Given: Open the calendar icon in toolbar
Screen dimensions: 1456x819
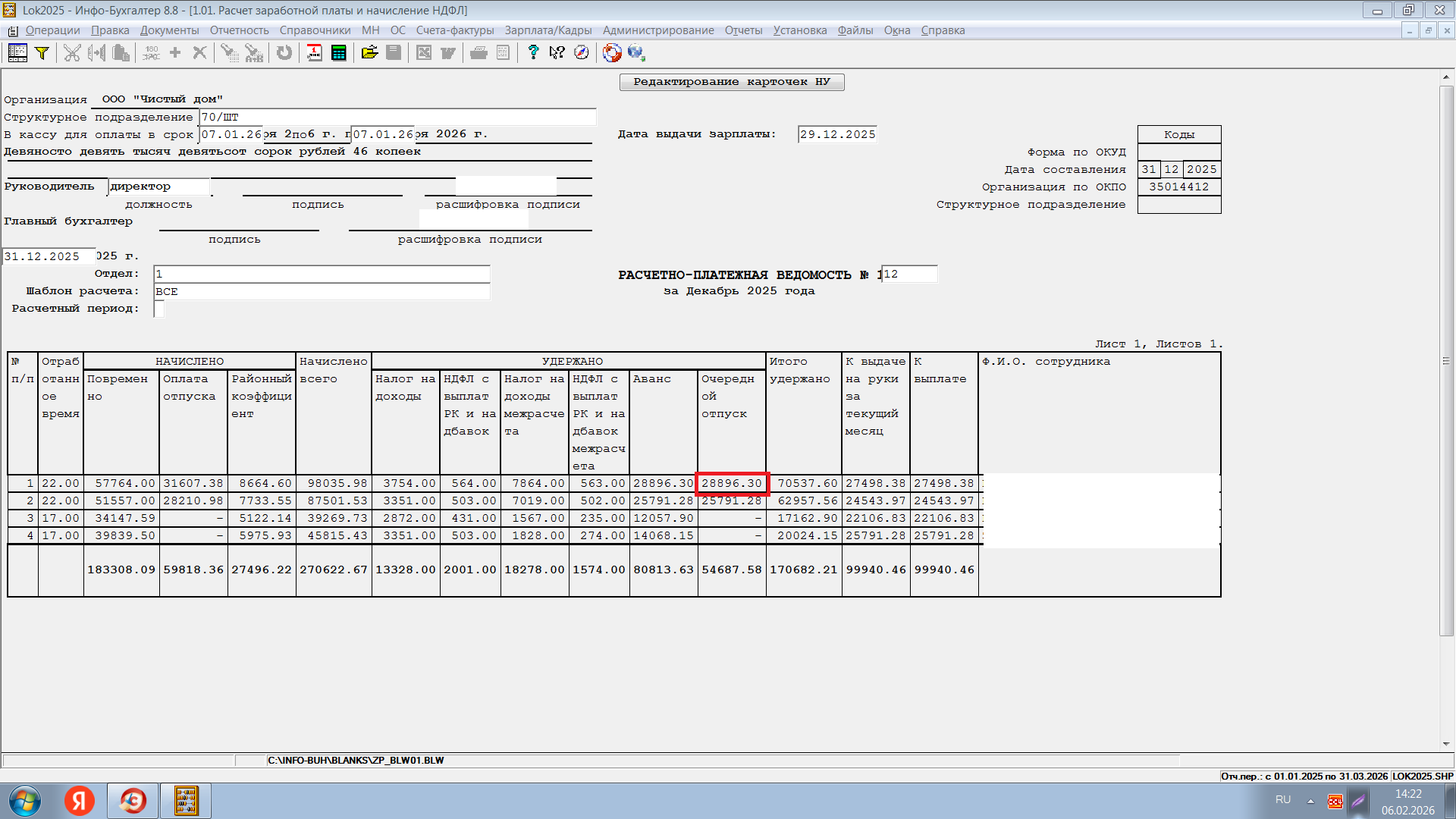Looking at the screenshot, I should 314,53.
